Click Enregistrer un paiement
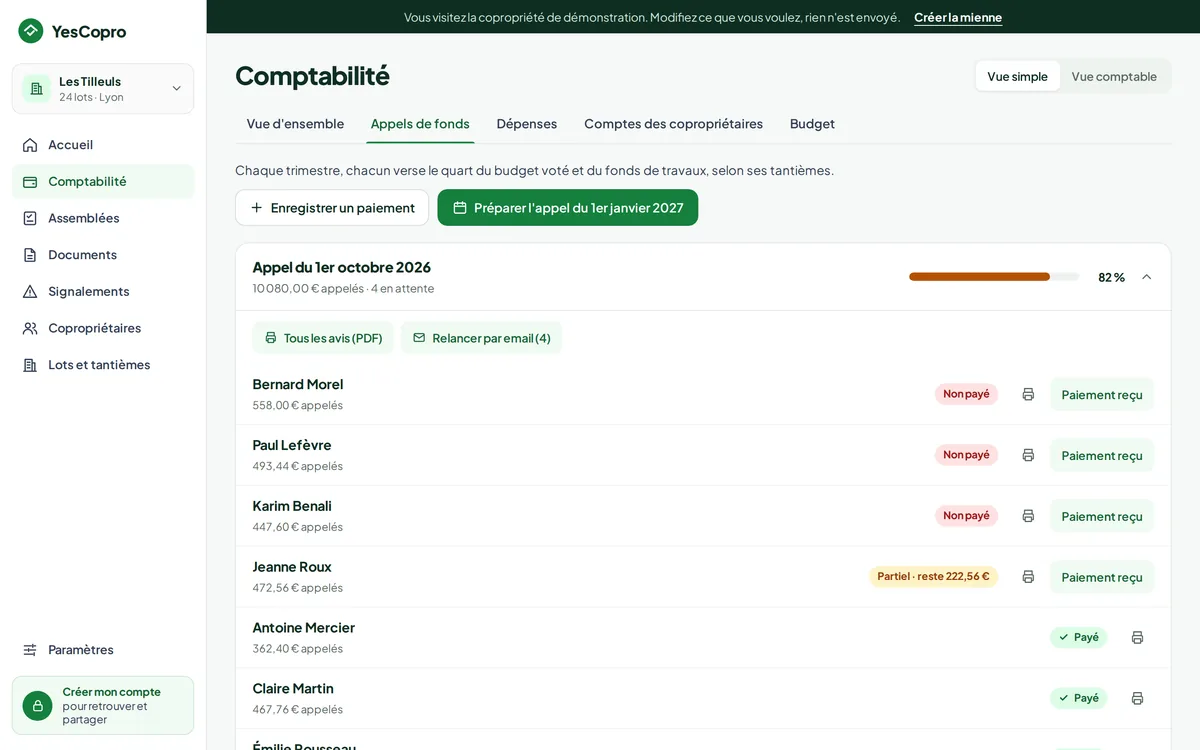This screenshot has width=1200, height=750. 332,208
